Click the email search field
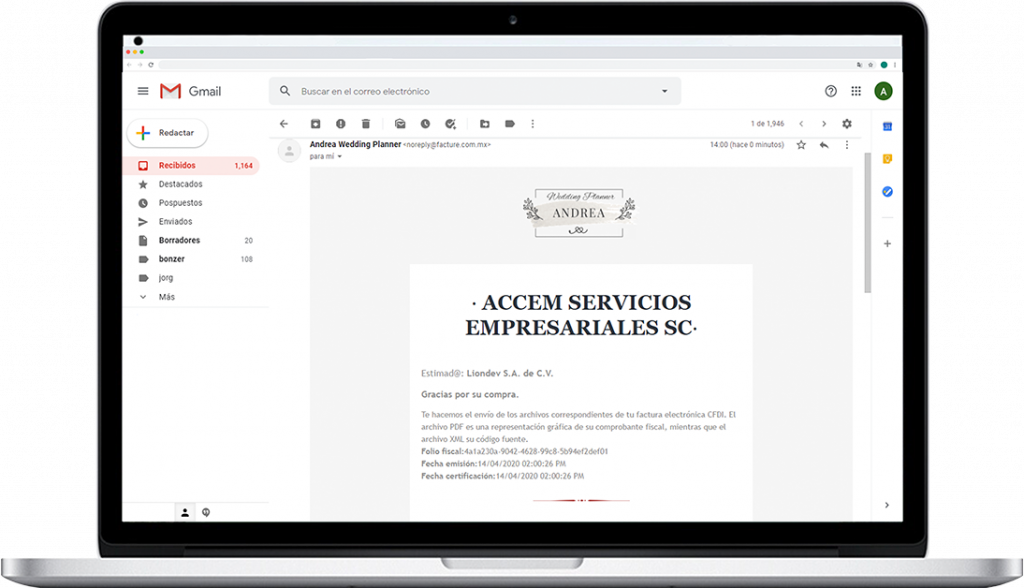The width and height of the screenshot is (1024, 588). click(x=470, y=91)
